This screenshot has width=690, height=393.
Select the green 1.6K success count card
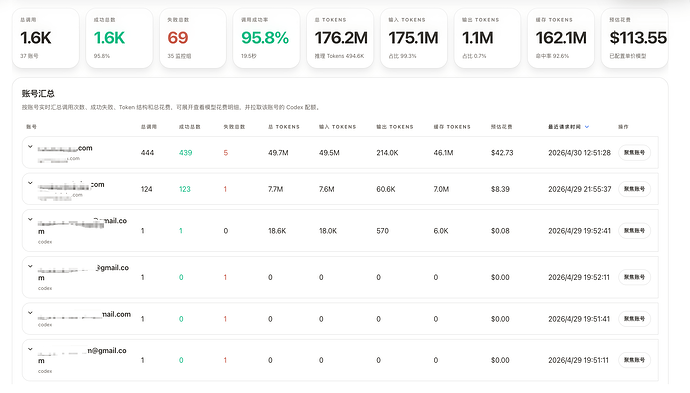click(119, 38)
